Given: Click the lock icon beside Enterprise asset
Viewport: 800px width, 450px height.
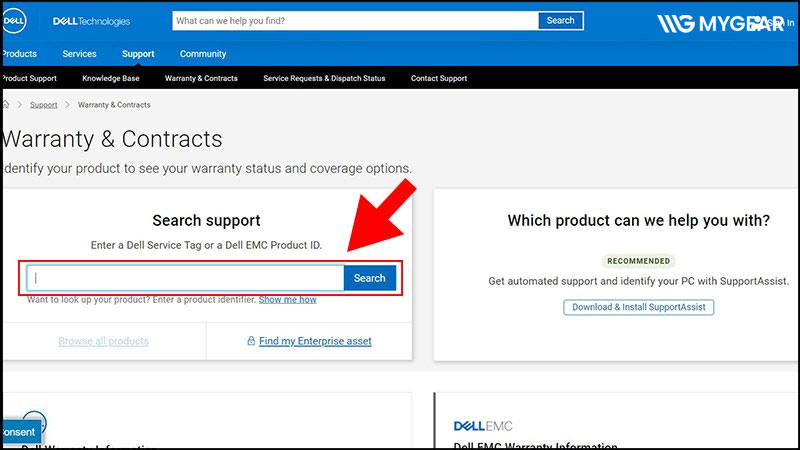Looking at the screenshot, I should tap(251, 341).
